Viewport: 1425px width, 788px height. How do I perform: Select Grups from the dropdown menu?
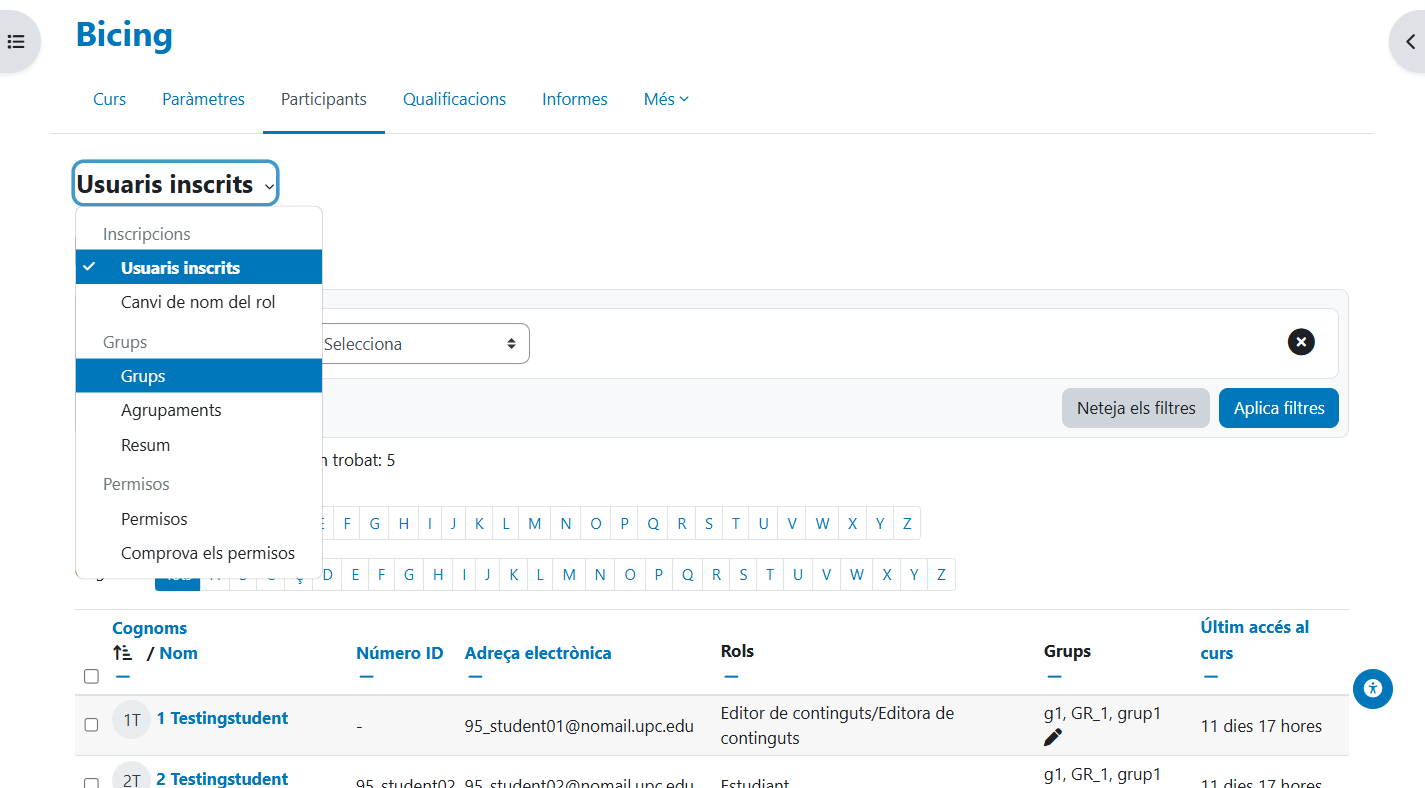pyautogui.click(x=143, y=376)
